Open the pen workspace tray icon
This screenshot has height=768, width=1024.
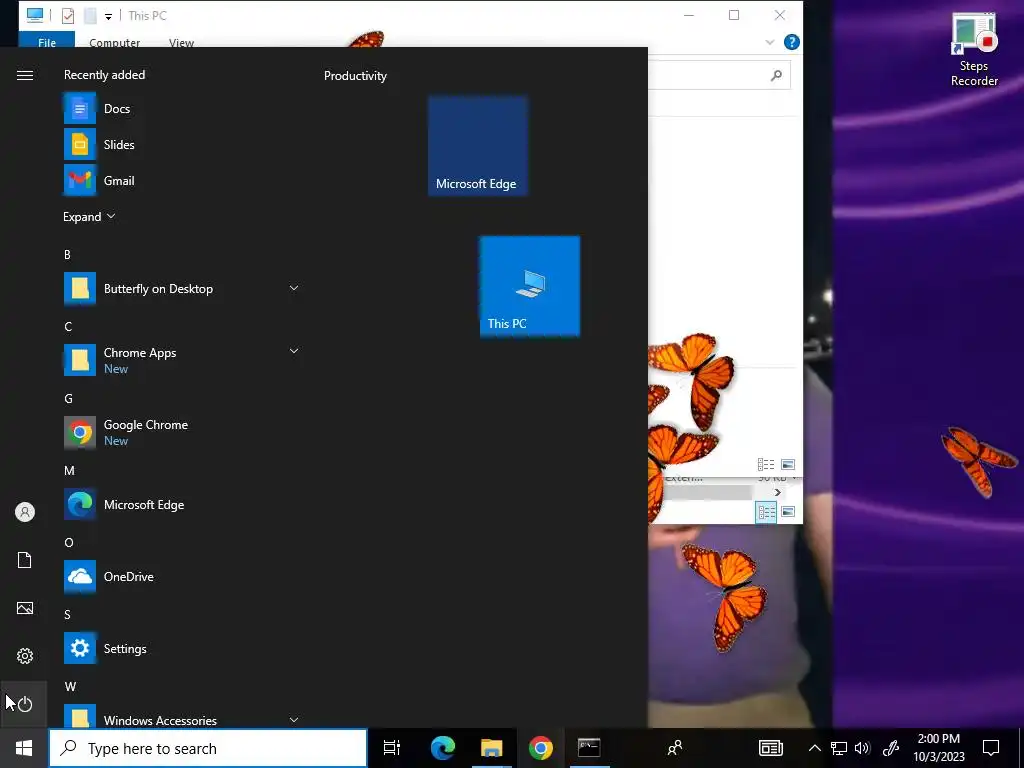pos(891,748)
